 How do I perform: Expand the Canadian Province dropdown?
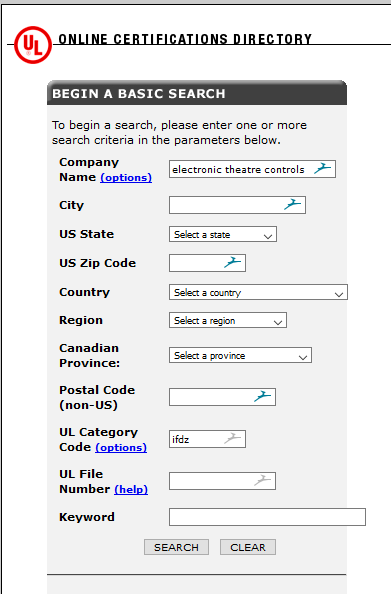(x=240, y=355)
